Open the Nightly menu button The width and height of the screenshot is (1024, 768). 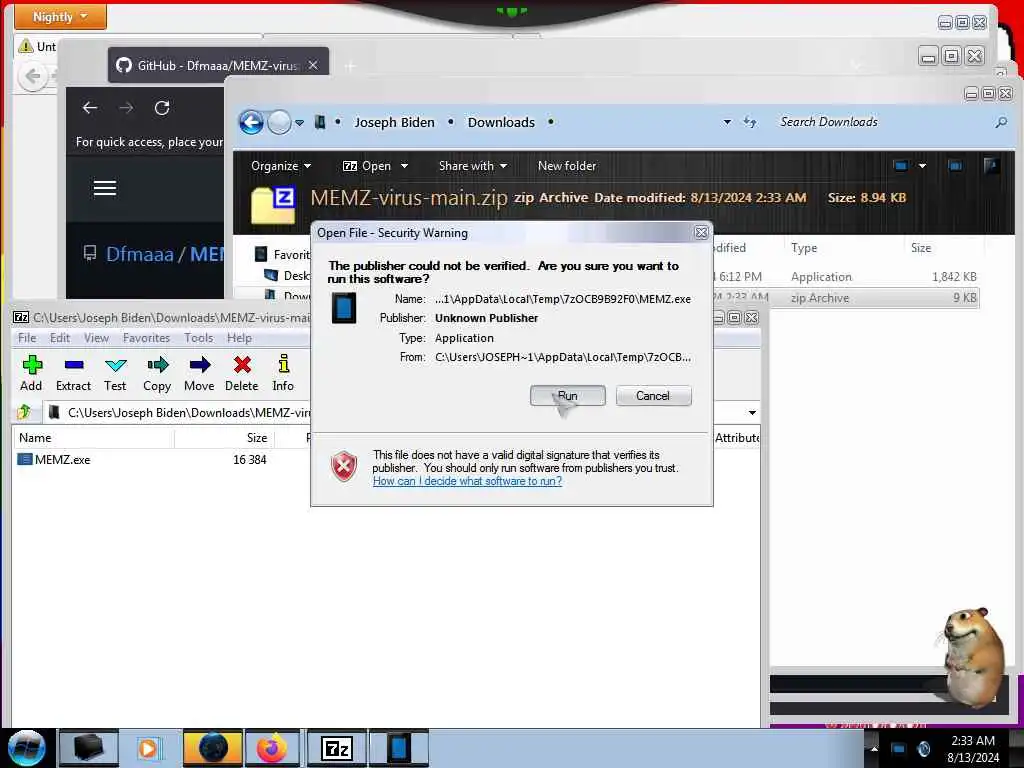click(x=60, y=16)
